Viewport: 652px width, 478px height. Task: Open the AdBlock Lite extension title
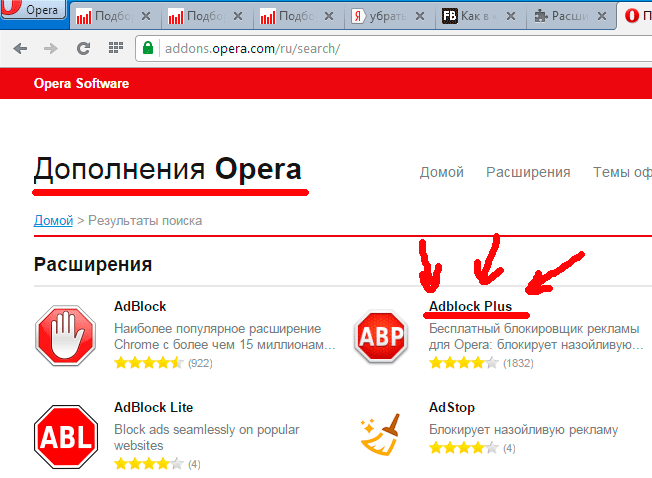[x=153, y=407]
